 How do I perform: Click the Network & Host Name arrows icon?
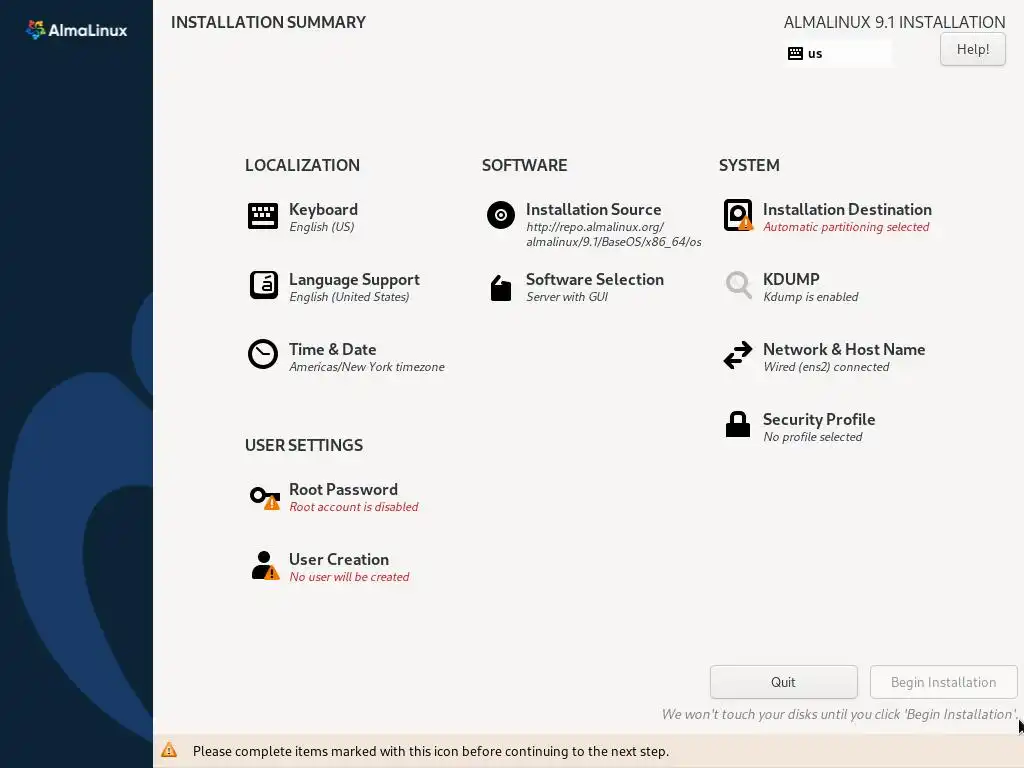tap(738, 355)
